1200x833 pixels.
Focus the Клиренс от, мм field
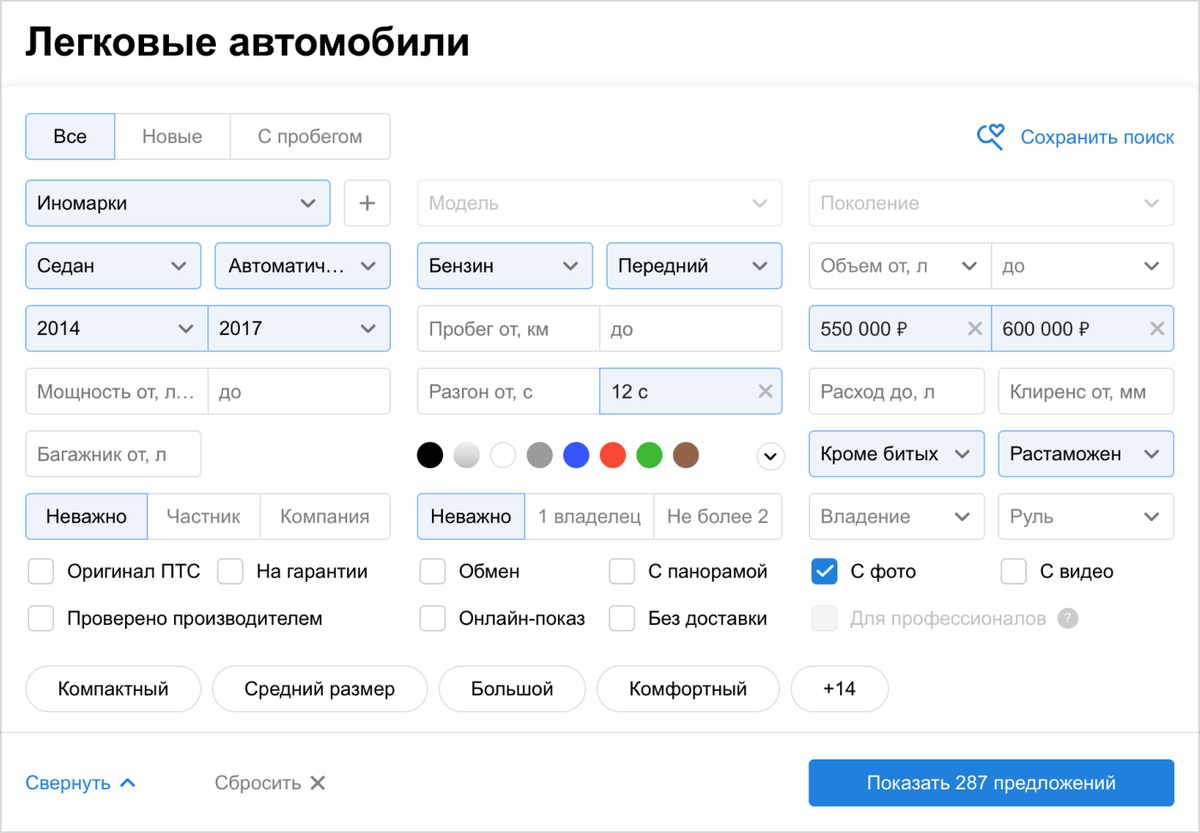point(1086,392)
